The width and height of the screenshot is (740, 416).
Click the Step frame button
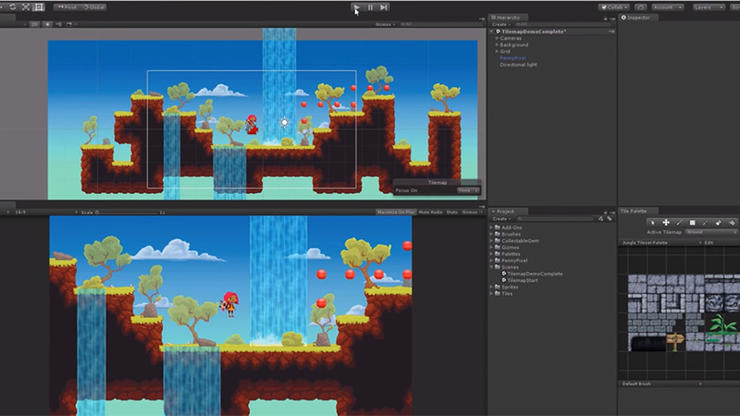[x=384, y=7]
